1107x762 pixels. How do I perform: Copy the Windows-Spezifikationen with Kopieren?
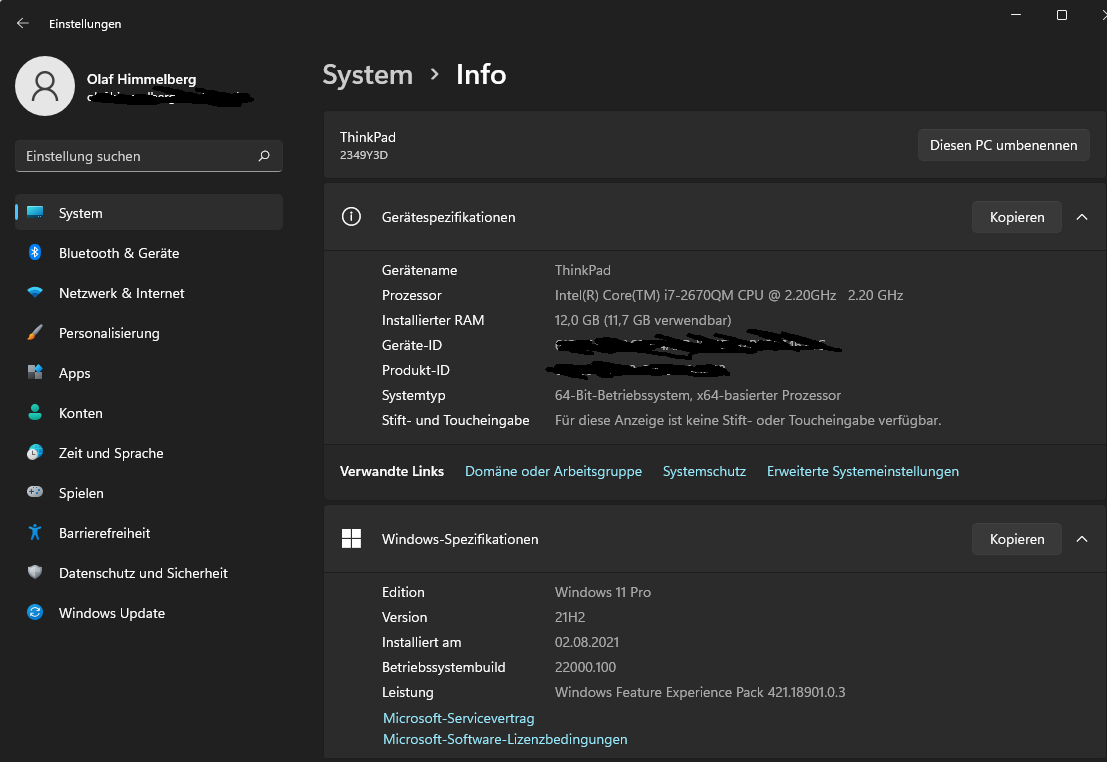(x=1017, y=540)
